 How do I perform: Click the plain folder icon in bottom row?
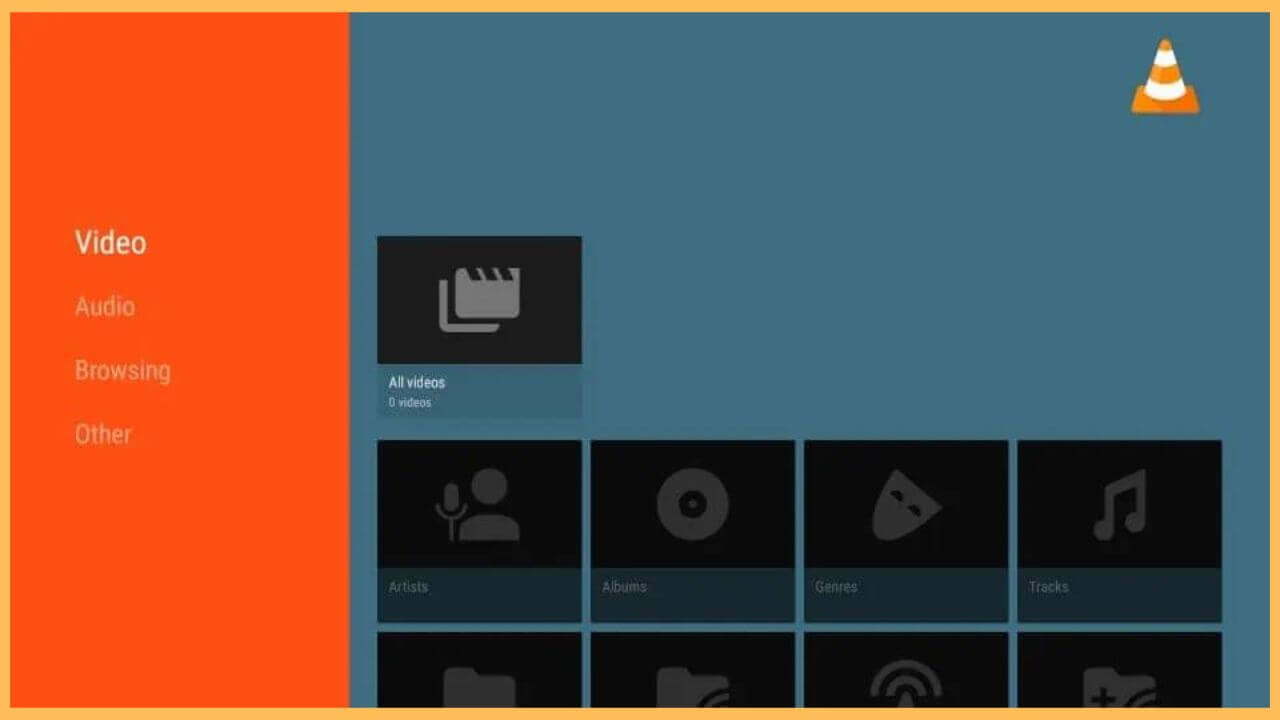coord(479,688)
